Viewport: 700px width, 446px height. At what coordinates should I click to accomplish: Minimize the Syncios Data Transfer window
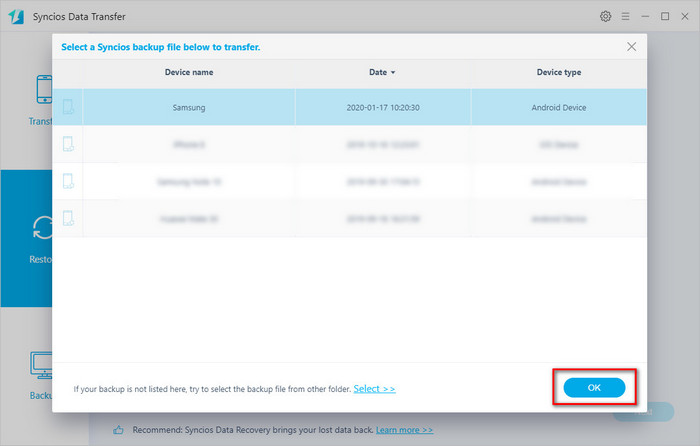pos(645,17)
